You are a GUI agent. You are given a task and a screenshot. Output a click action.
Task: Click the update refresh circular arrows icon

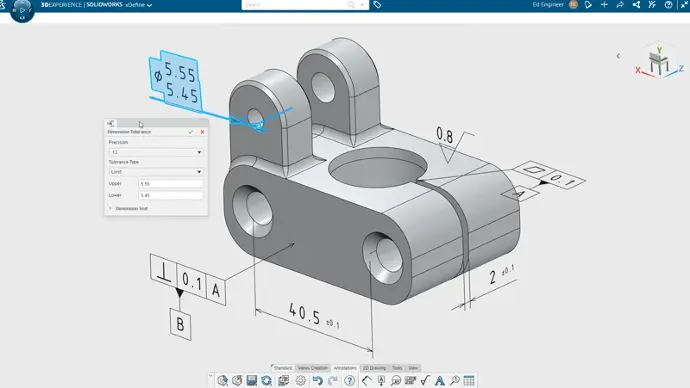266,381
